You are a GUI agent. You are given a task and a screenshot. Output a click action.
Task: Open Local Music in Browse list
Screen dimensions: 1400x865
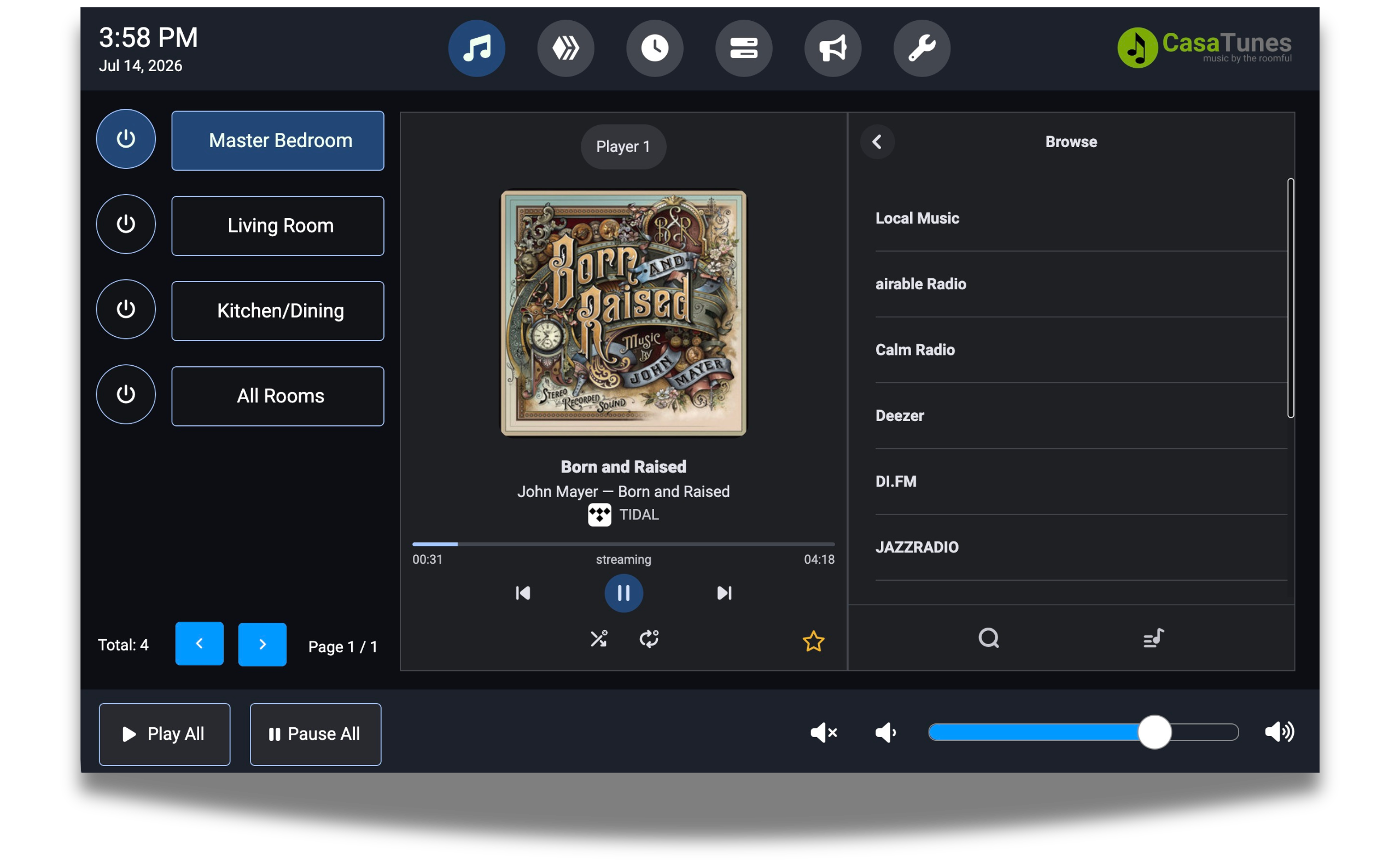point(1081,219)
